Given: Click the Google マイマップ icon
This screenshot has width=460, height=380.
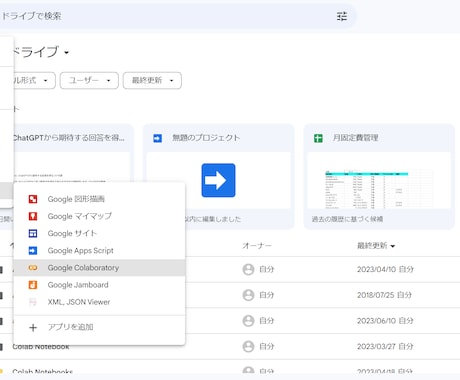Looking at the screenshot, I should 33,216.
